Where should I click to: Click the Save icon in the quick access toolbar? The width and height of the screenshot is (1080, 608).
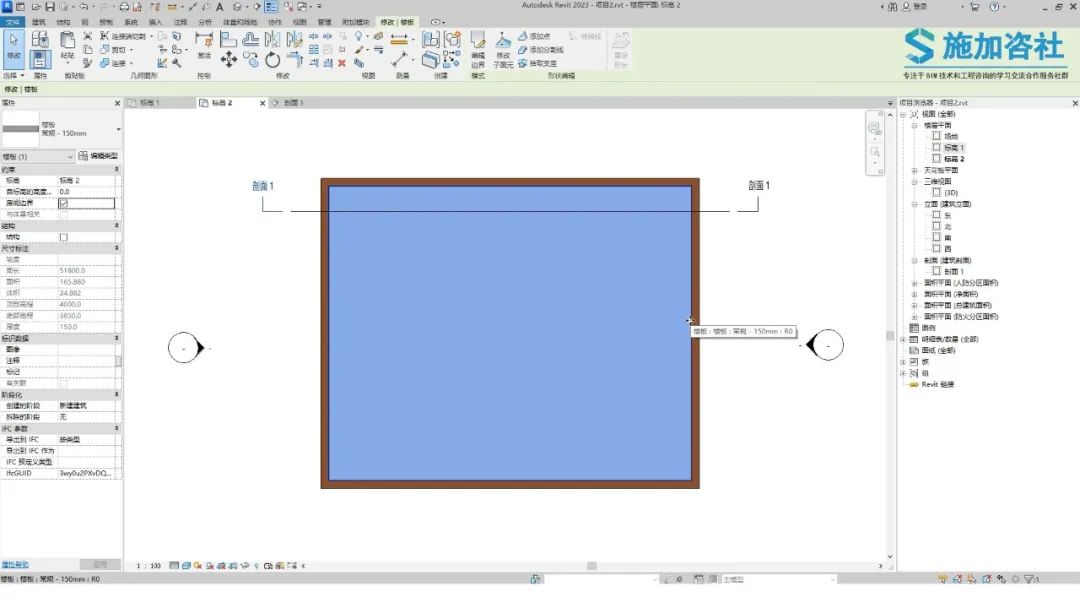click(x=50, y=7)
